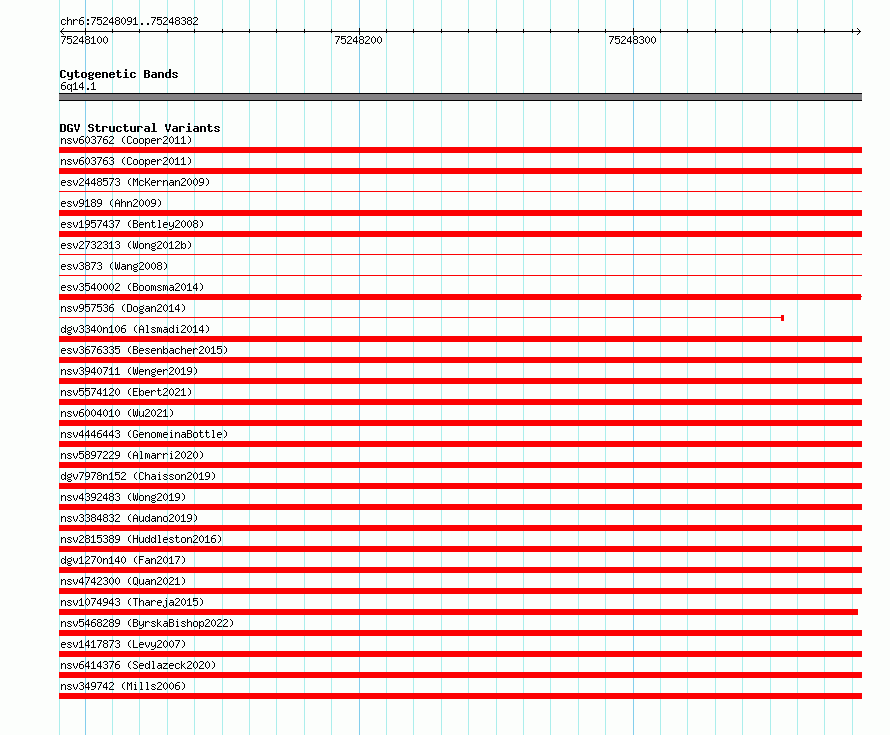Click the gray 6q14.1 cytogenetic band bar
Image resolution: width=890 pixels, height=735 pixels.
[460, 97]
